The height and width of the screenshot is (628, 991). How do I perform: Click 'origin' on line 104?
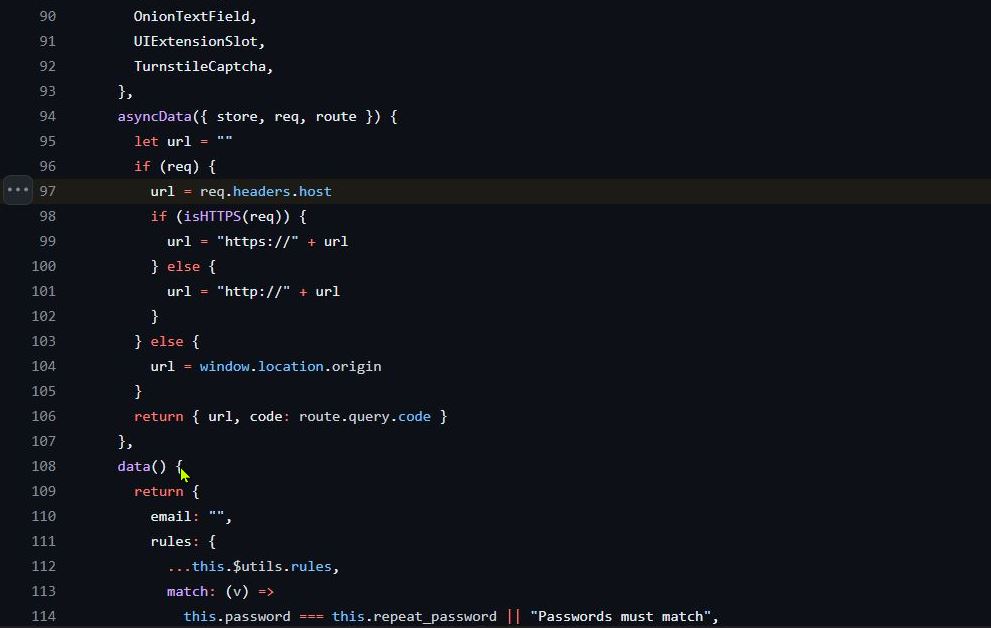pyautogui.click(x=356, y=366)
